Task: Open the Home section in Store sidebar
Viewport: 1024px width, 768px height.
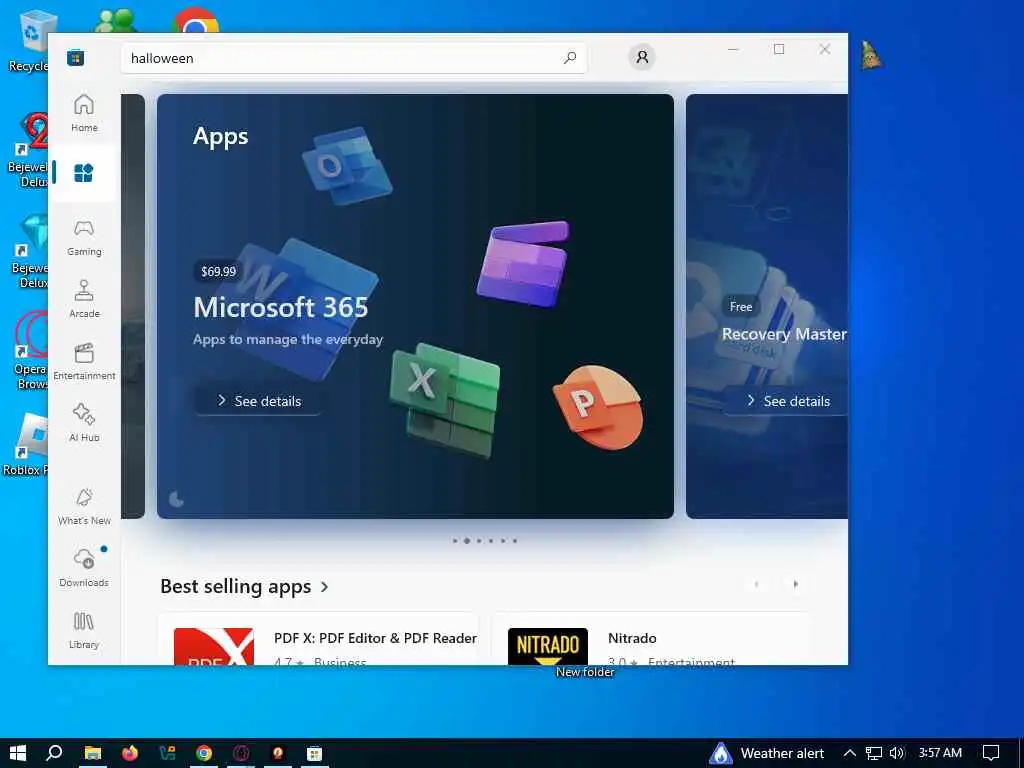Action: 84,112
